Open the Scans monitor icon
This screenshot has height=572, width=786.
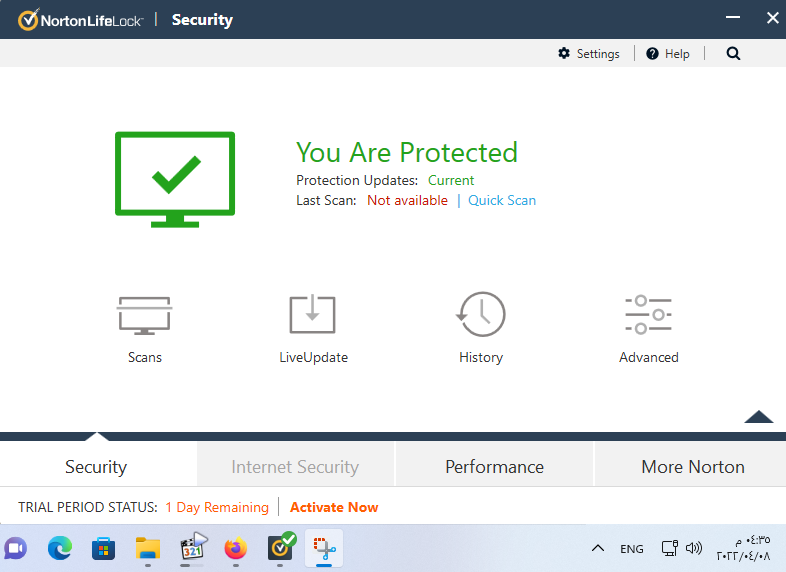click(x=144, y=315)
